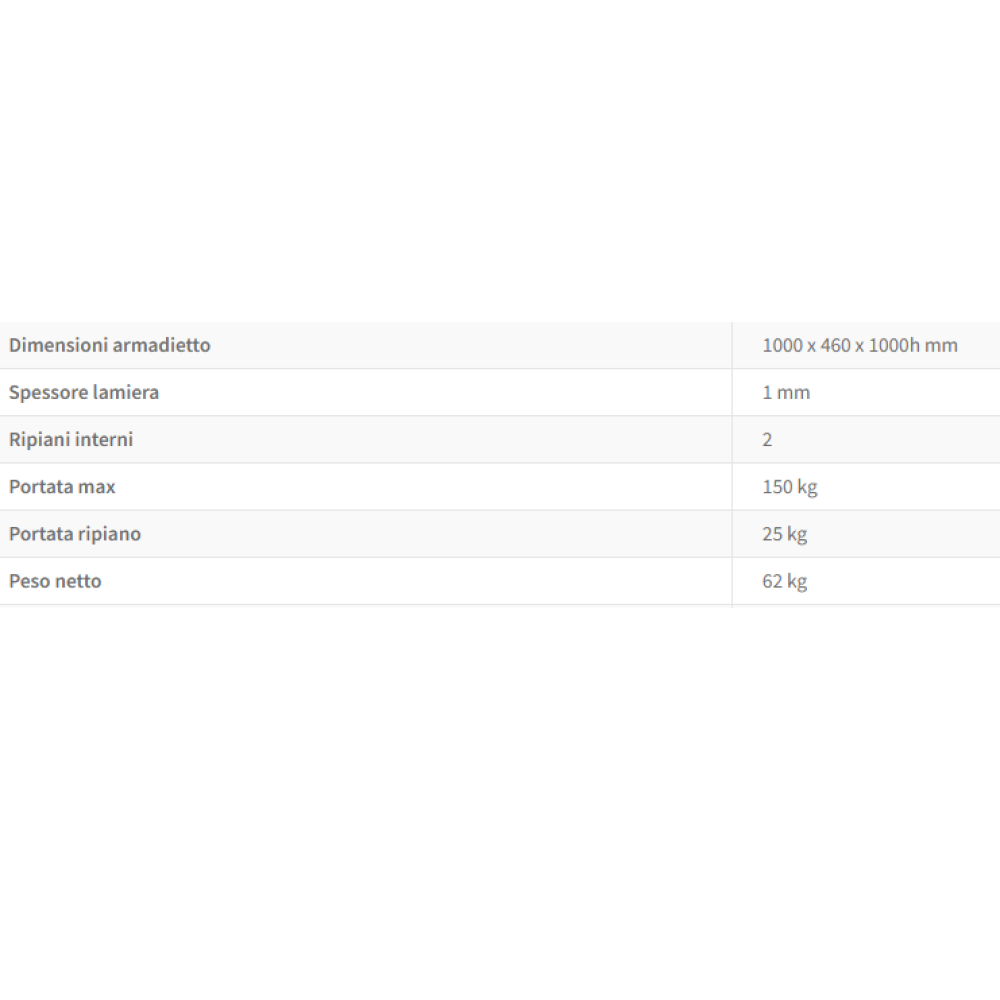Image resolution: width=1000 pixels, height=1000 pixels.
Task: Click the word 'interni' in the table
Action: [x=104, y=439]
